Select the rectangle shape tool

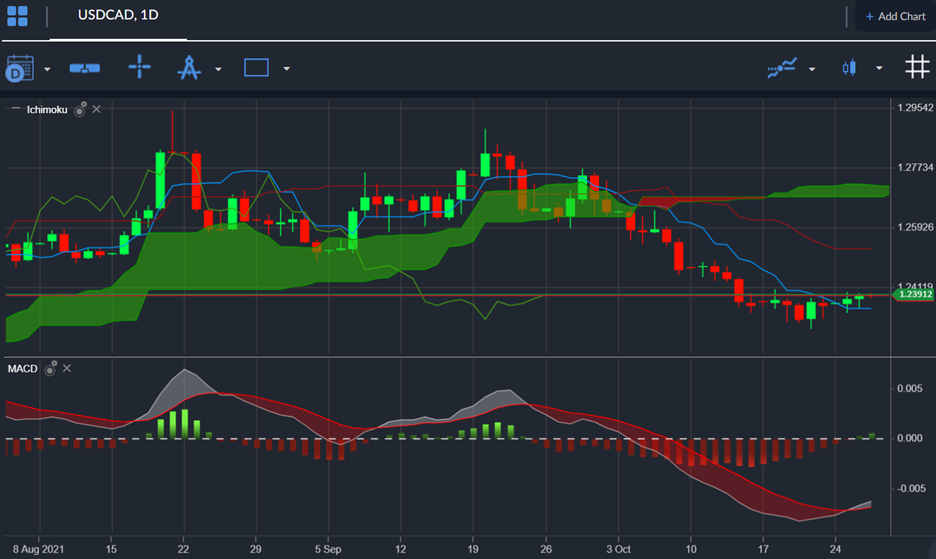pos(256,67)
